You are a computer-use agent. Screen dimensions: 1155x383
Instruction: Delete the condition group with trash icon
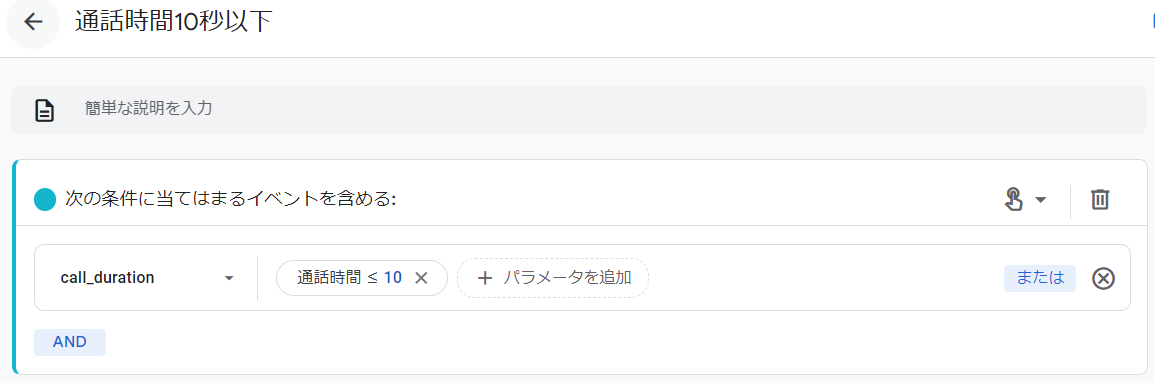pyautogui.click(x=1100, y=199)
